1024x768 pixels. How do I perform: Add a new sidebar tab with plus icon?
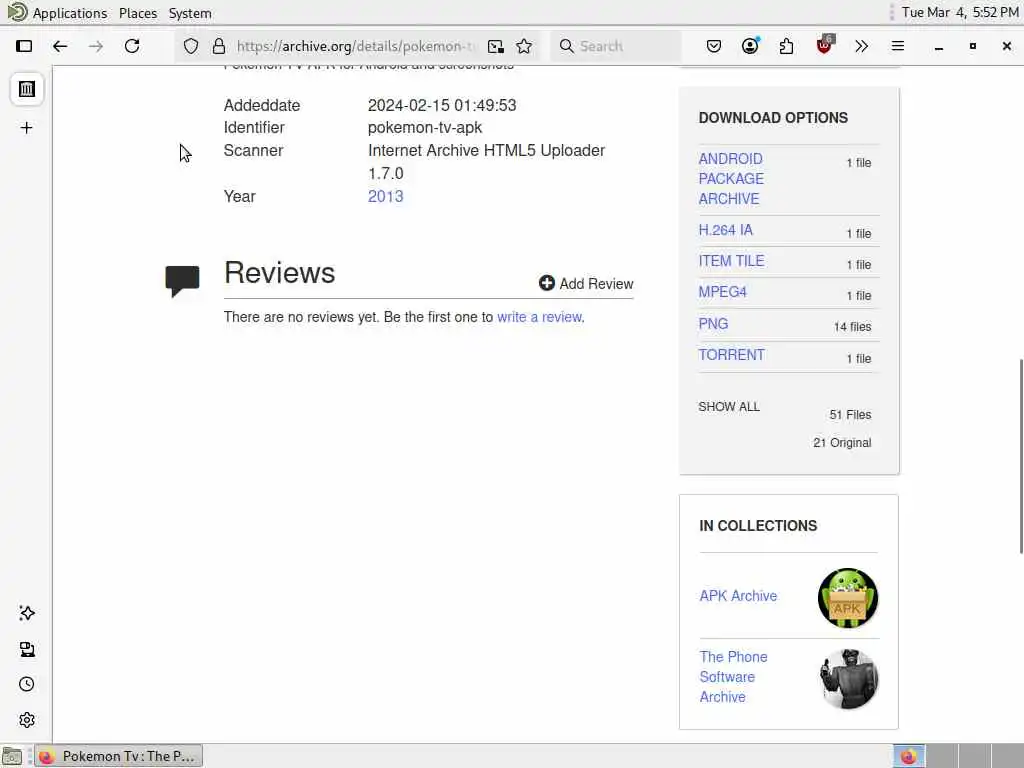point(27,127)
